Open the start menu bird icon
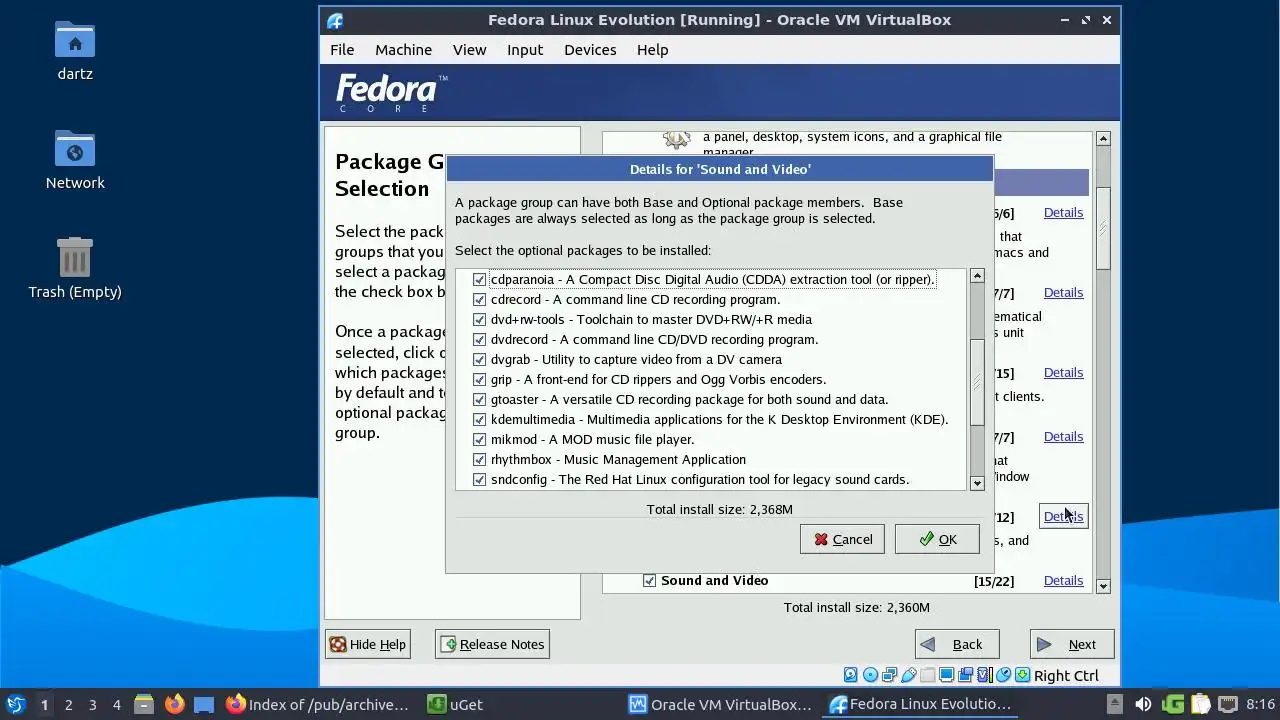This screenshot has width=1280, height=720. tap(16, 704)
